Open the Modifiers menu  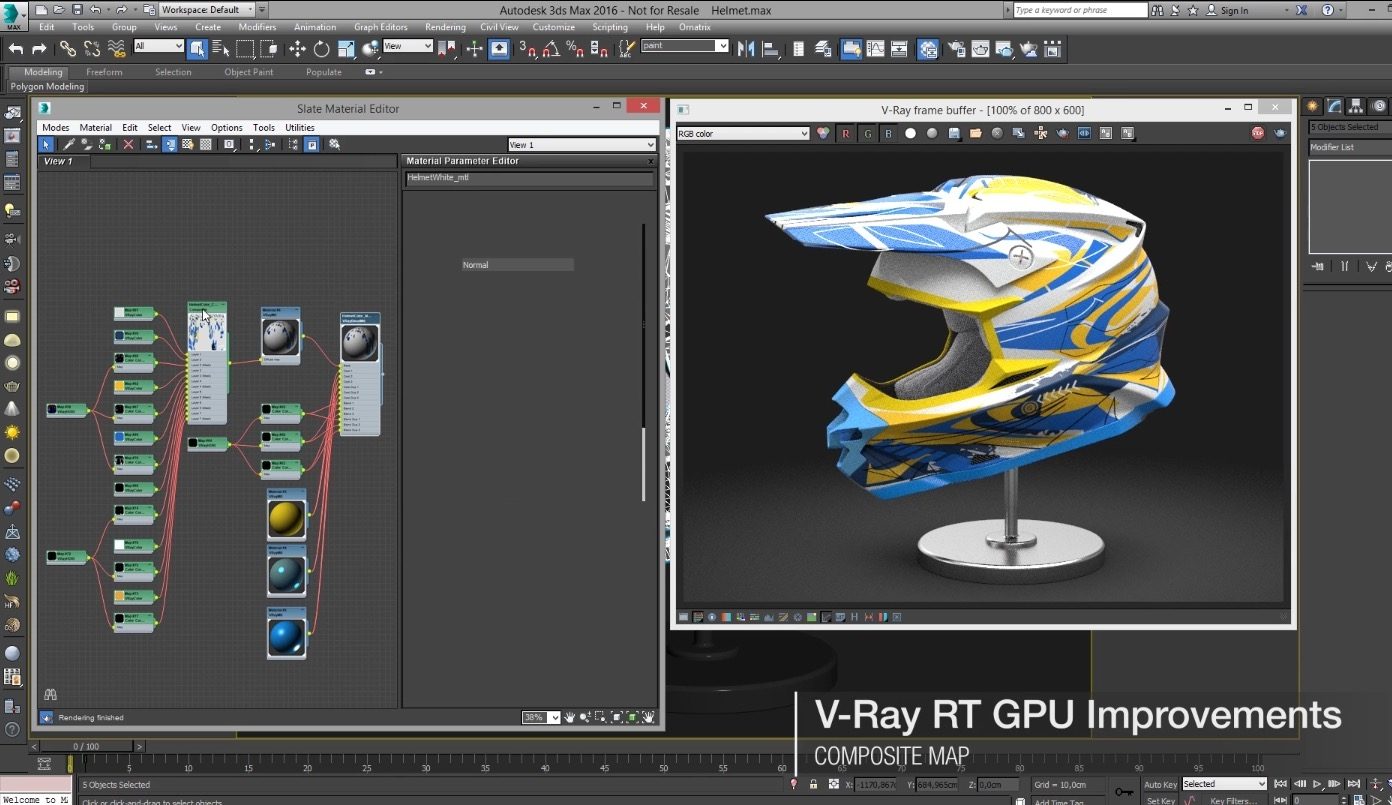(x=257, y=27)
